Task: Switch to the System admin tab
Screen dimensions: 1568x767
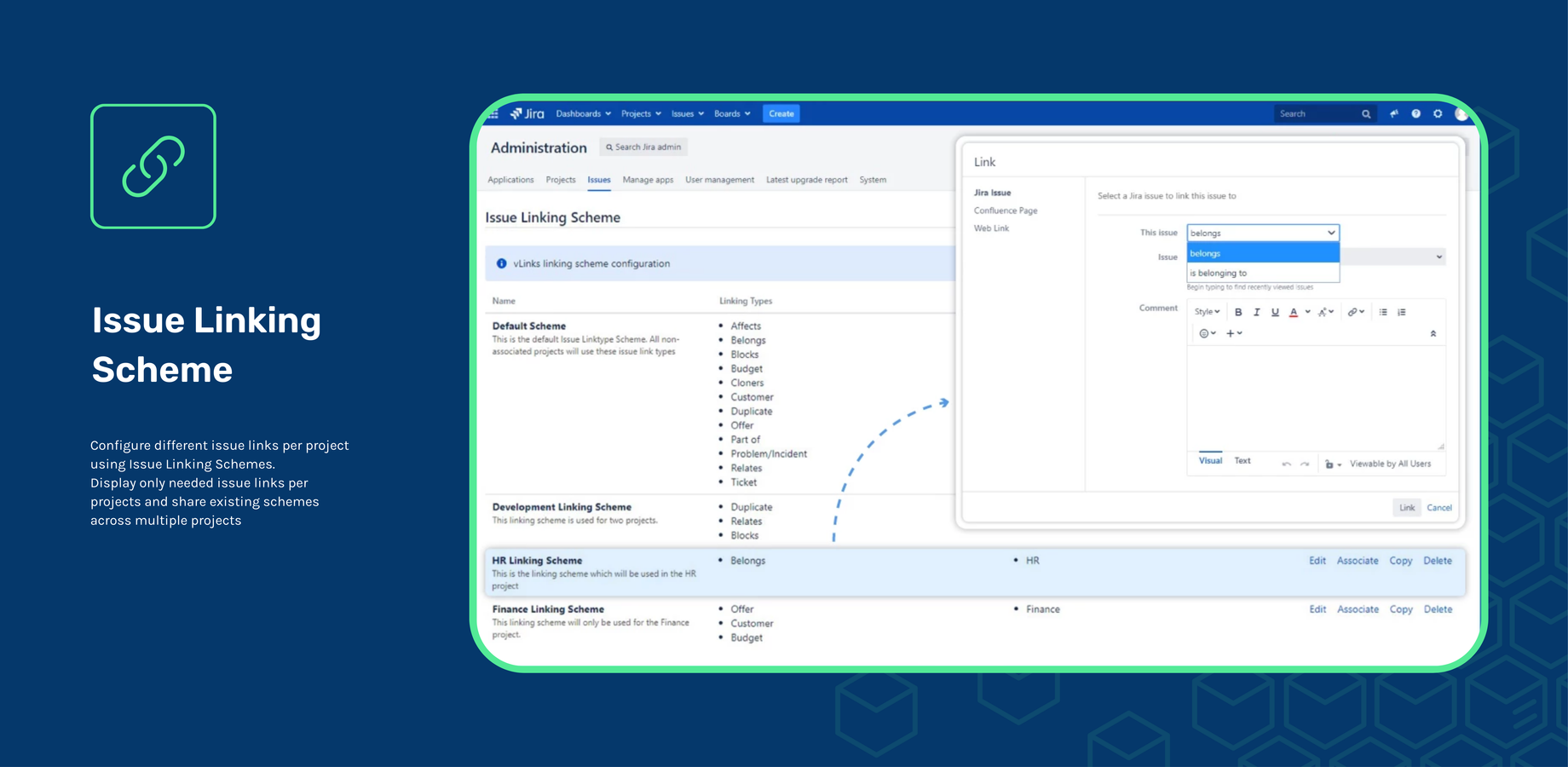Action: pos(873,180)
